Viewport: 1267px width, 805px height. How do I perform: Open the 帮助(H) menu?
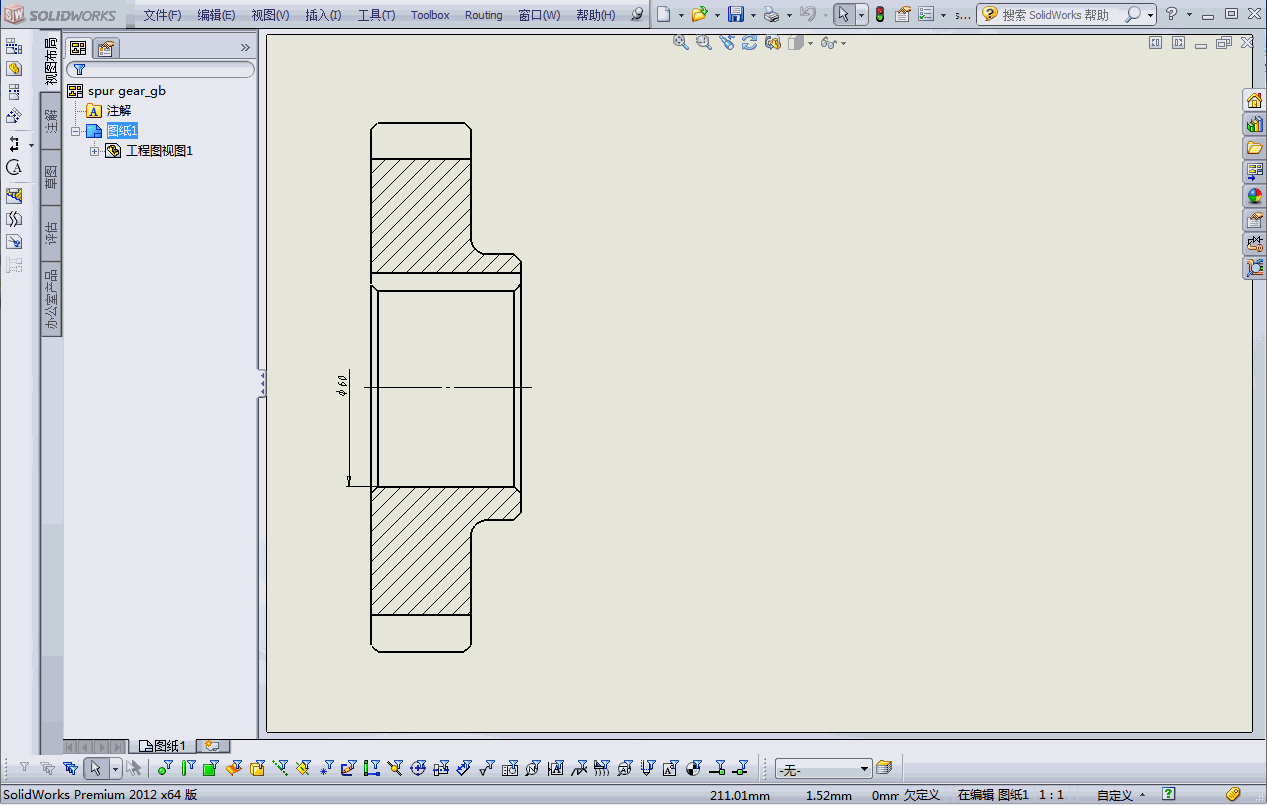(x=596, y=15)
